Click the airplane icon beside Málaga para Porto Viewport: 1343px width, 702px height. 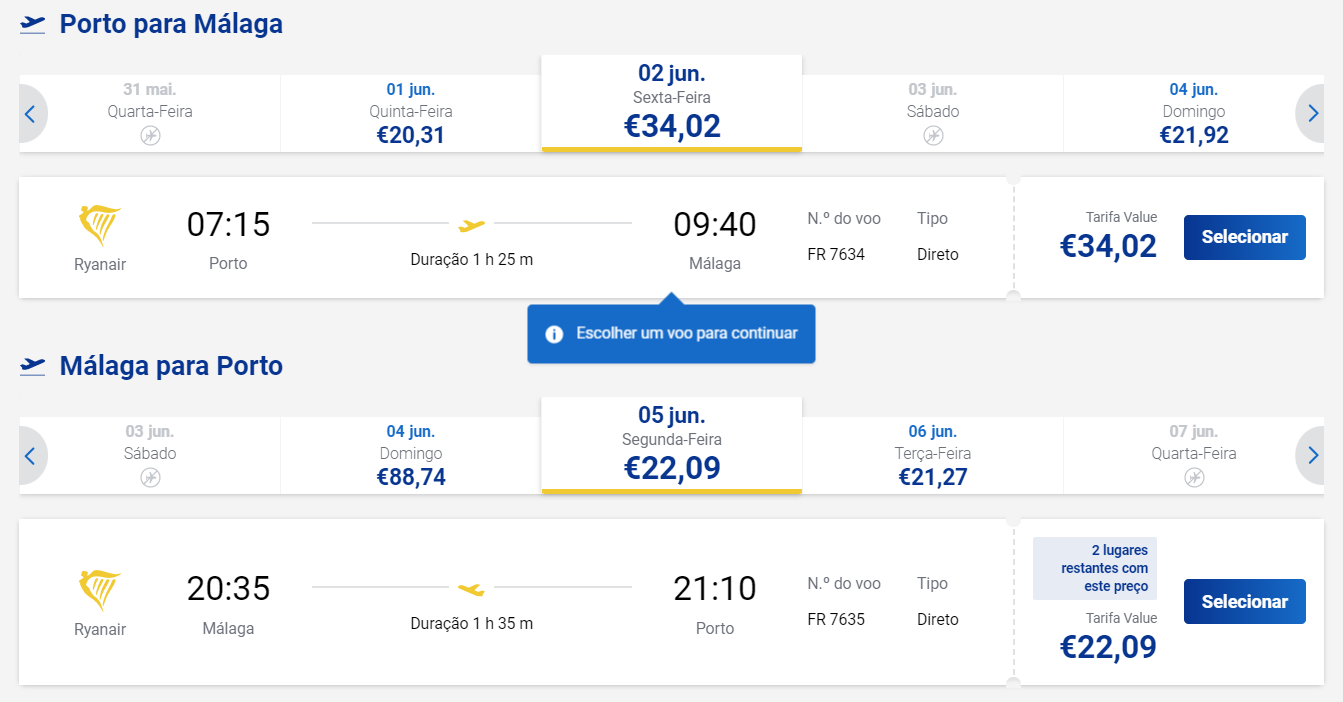click(33, 366)
